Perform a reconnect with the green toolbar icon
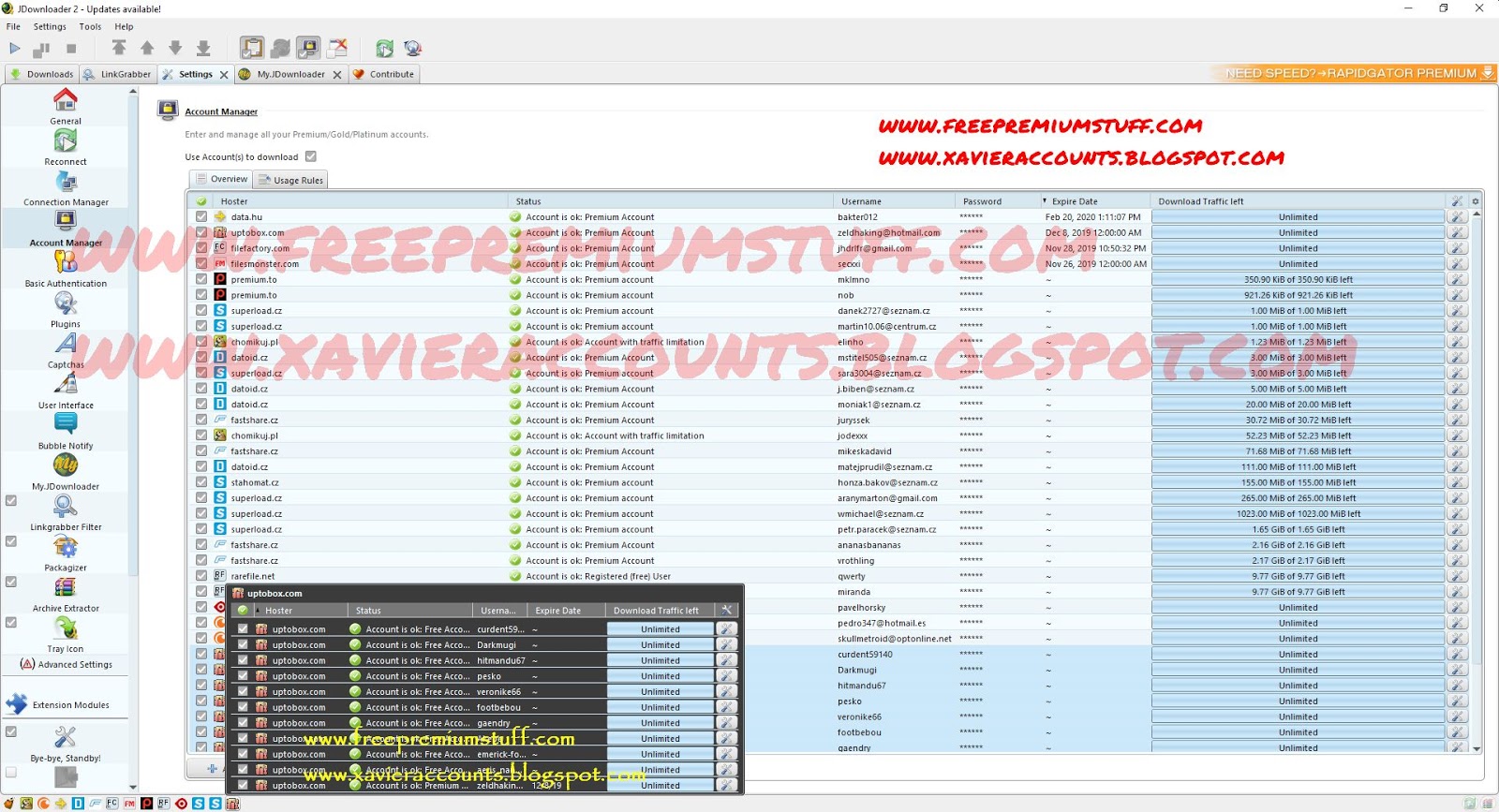Viewport: 1499px width, 812px height. click(x=384, y=48)
